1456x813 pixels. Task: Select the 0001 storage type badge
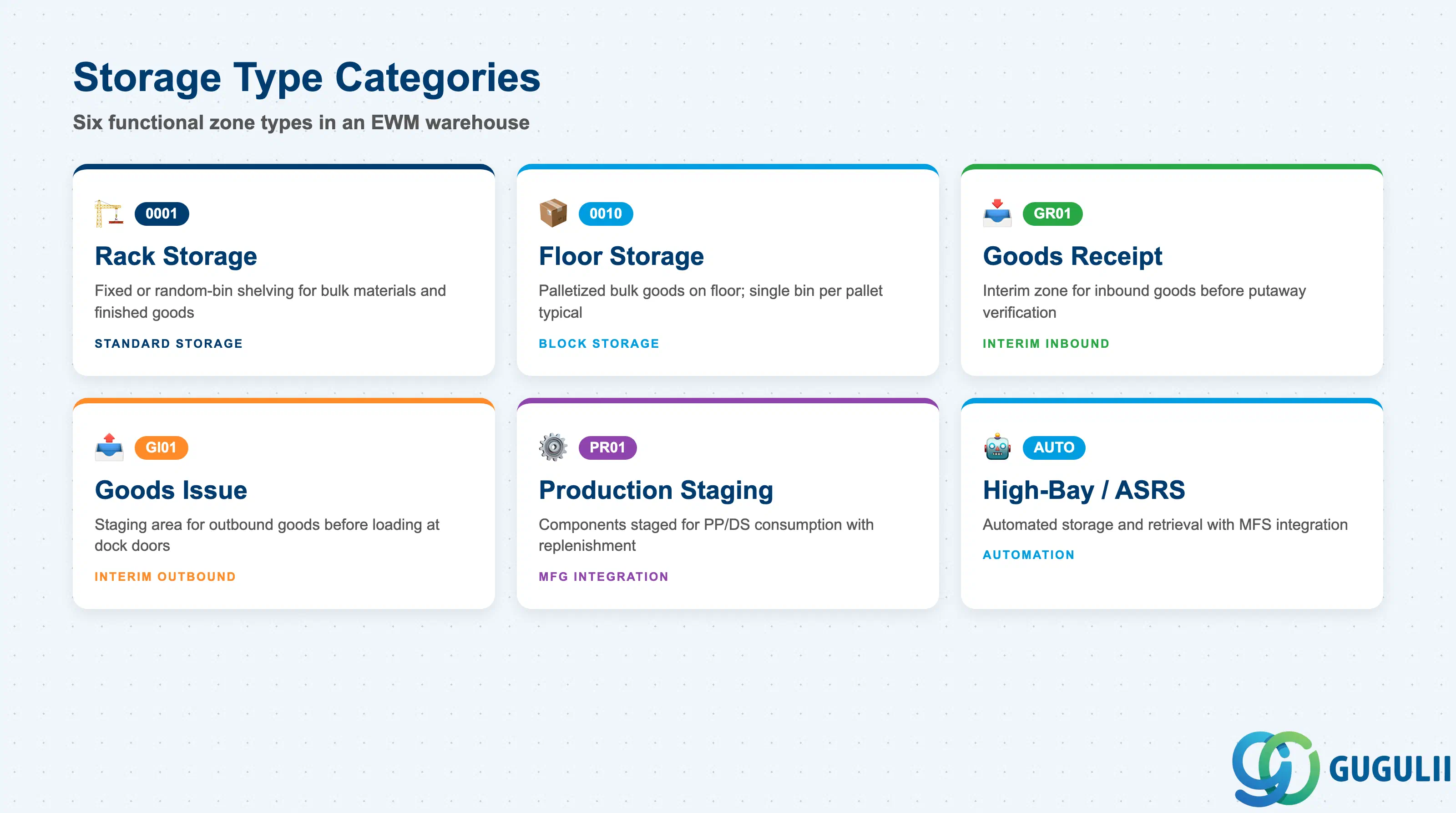point(162,213)
